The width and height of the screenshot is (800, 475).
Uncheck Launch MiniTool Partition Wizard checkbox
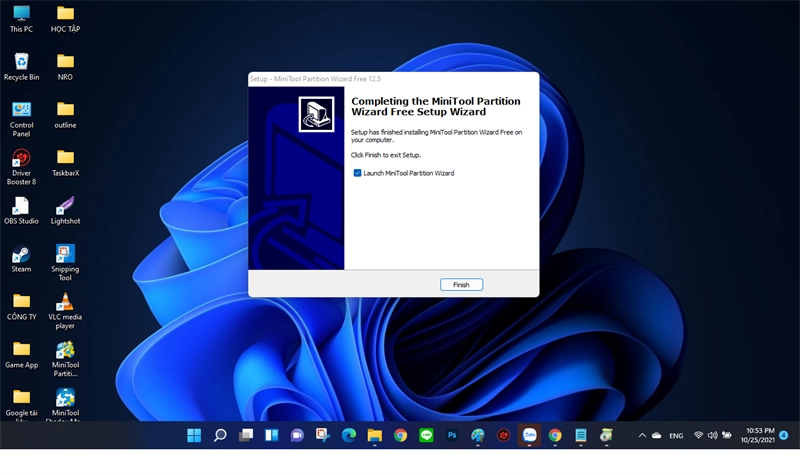tap(357, 173)
